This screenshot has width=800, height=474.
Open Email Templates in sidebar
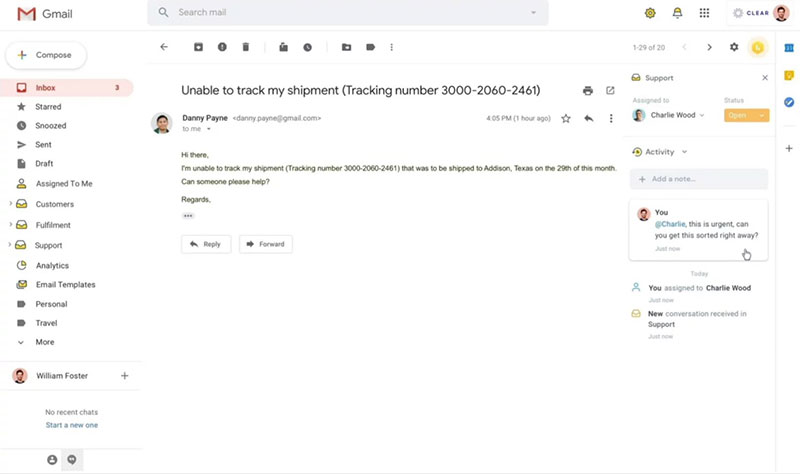[x=66, y=285]
